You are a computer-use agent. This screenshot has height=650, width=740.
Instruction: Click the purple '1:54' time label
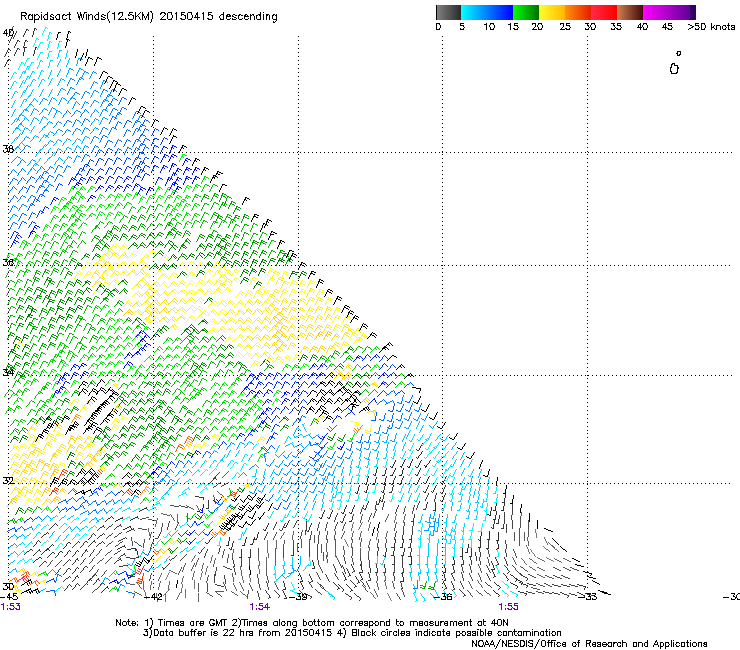tap(260, 607)
